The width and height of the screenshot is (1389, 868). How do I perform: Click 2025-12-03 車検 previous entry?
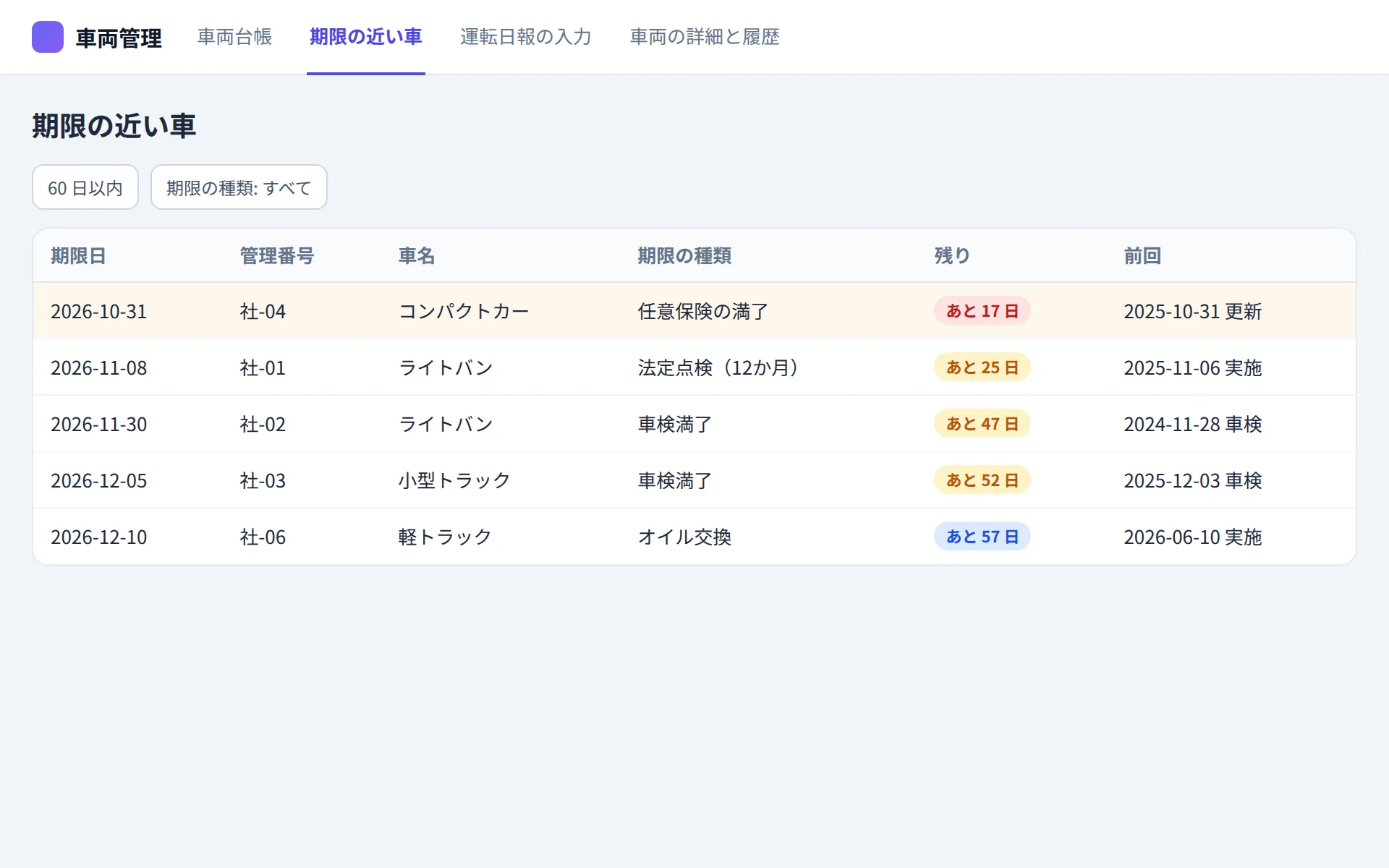(1193, 480)
